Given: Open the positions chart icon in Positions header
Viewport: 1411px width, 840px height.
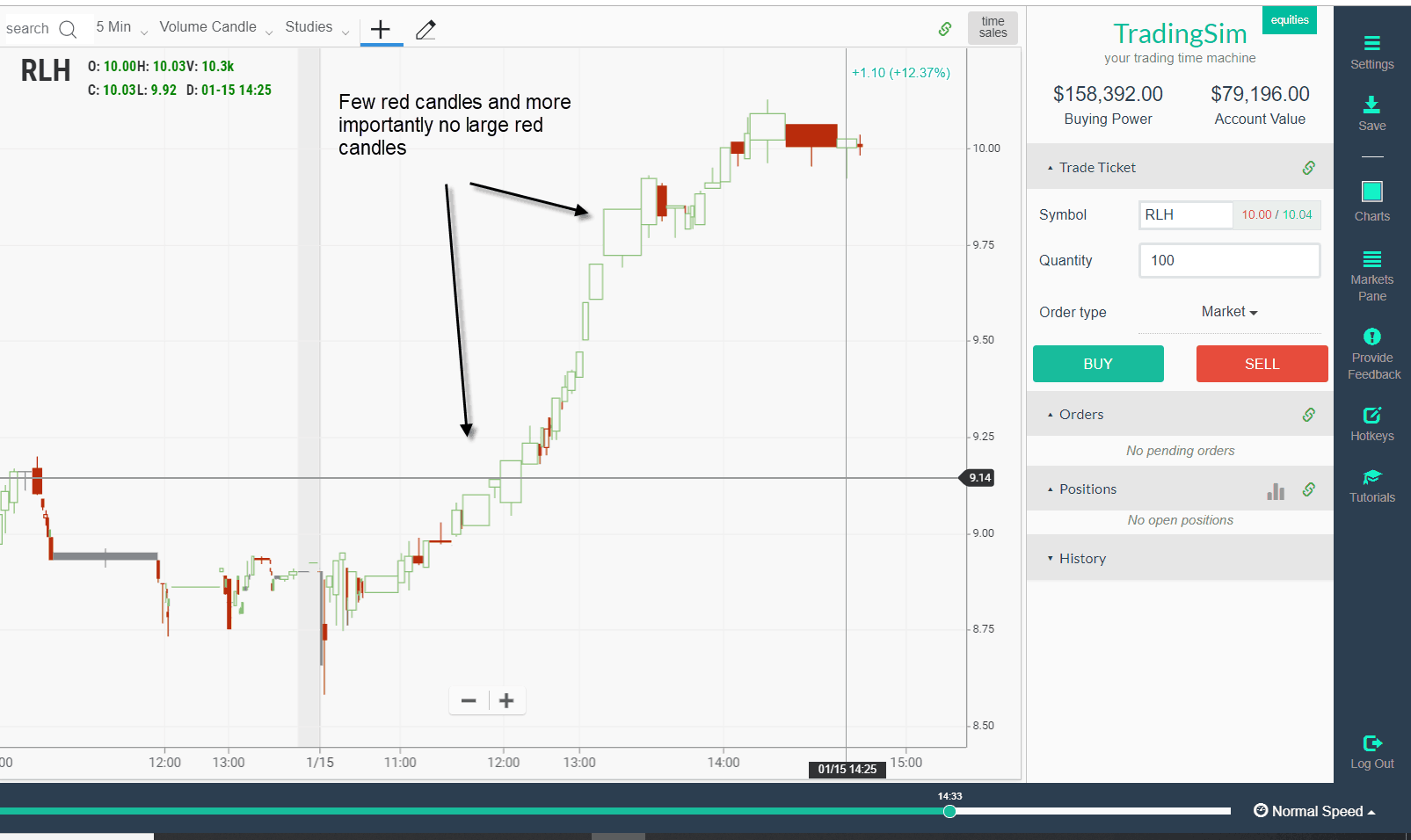Looking at the screenshot, I should coord(1275,490).
